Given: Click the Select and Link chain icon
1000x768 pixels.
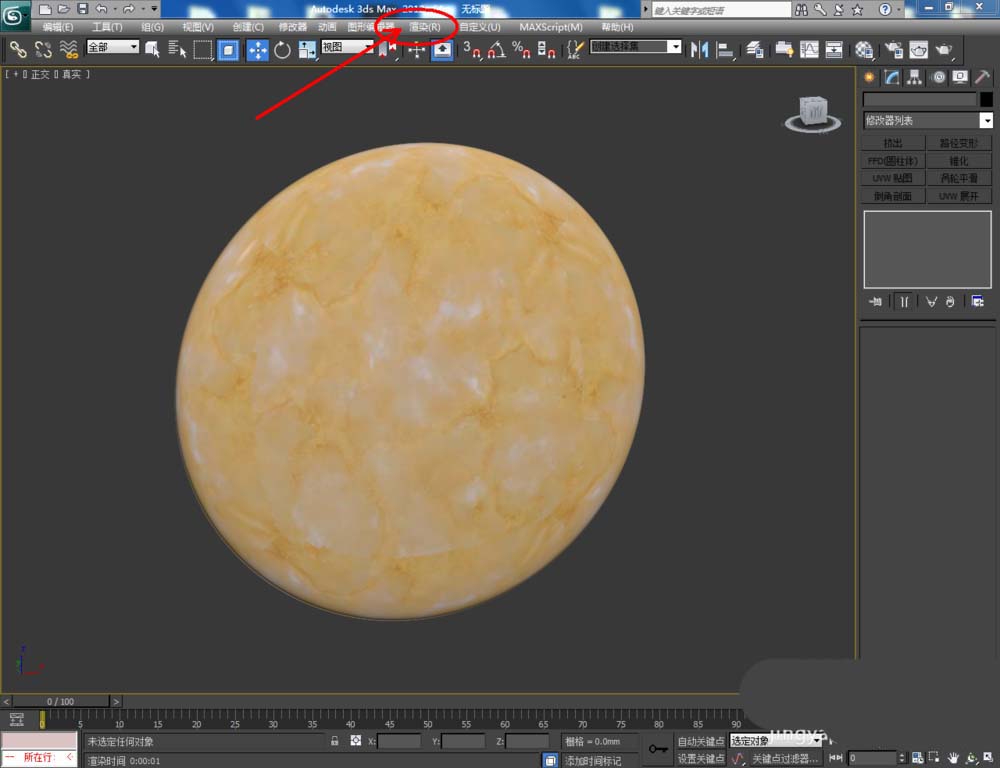Looking at the screenshot, I should point(18,49).
